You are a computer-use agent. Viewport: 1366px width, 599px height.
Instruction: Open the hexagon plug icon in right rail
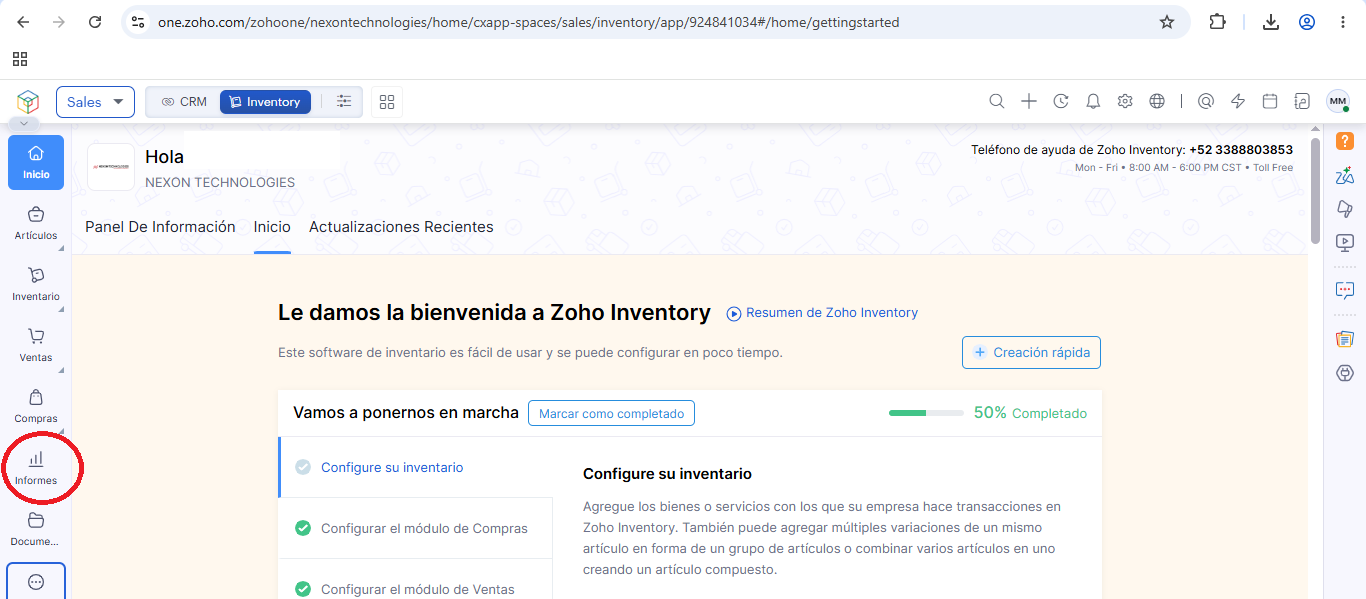click(x=1345, y=373)
